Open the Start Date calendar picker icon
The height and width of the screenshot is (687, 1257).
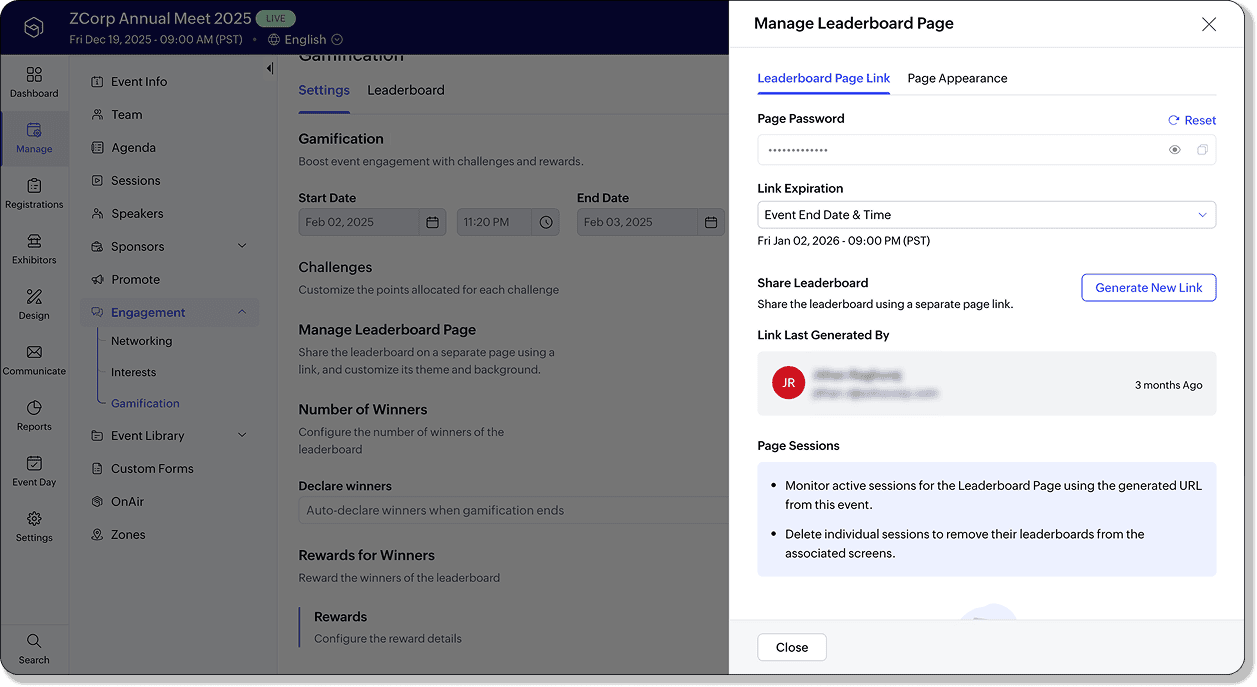432,222
